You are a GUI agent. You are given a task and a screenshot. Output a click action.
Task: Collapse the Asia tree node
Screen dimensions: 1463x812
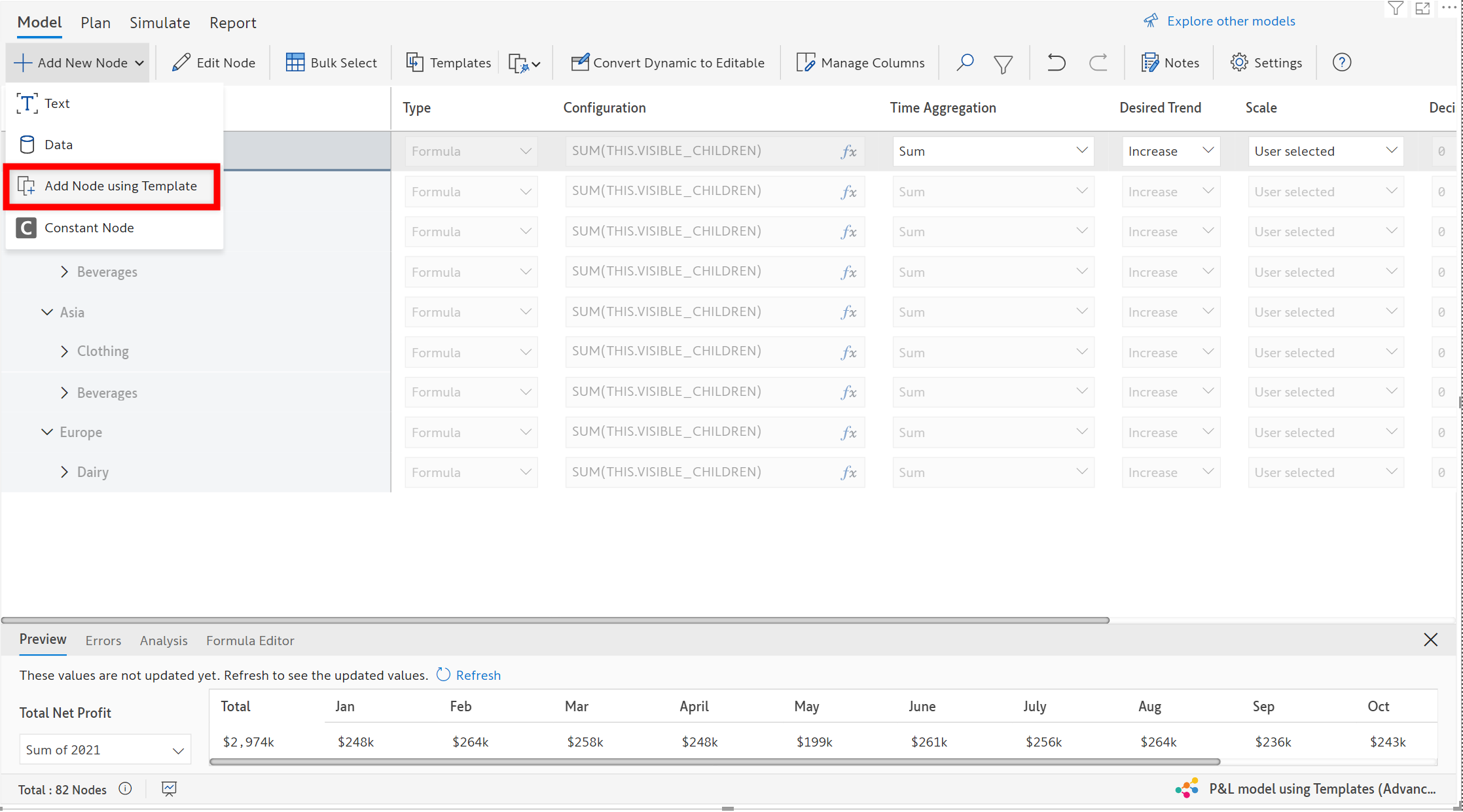click(x=47, y=312)
